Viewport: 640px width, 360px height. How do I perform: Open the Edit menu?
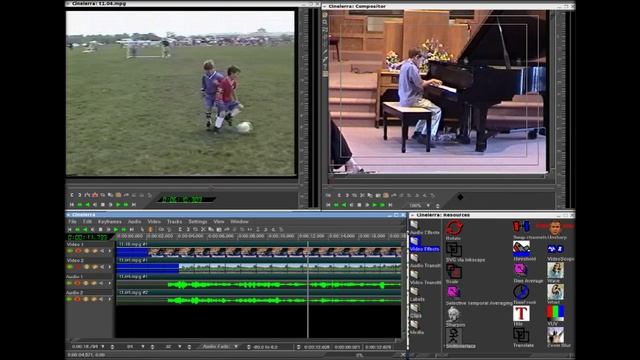coord(88,222)
